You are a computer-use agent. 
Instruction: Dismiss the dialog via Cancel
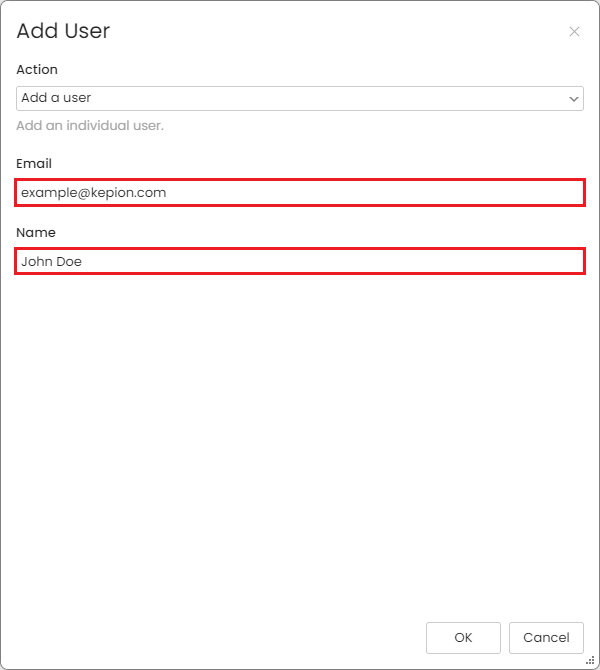546,638
